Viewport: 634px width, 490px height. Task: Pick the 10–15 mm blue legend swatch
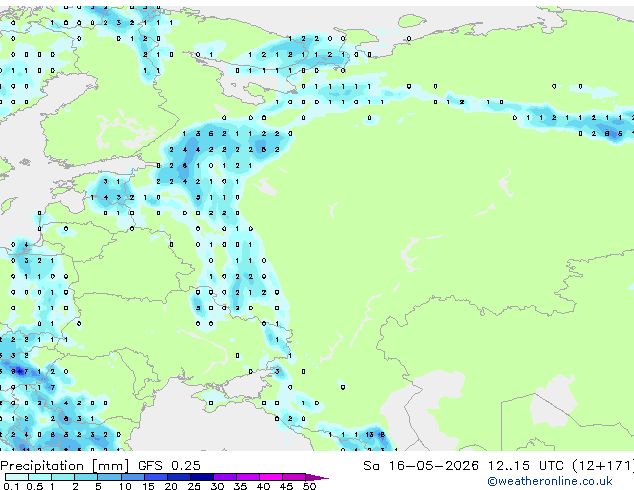(x=133, y=477)
